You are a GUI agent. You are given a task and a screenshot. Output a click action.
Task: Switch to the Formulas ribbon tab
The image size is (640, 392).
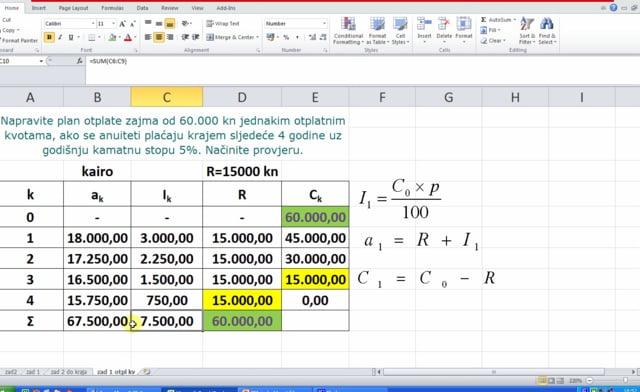[112, 8]
